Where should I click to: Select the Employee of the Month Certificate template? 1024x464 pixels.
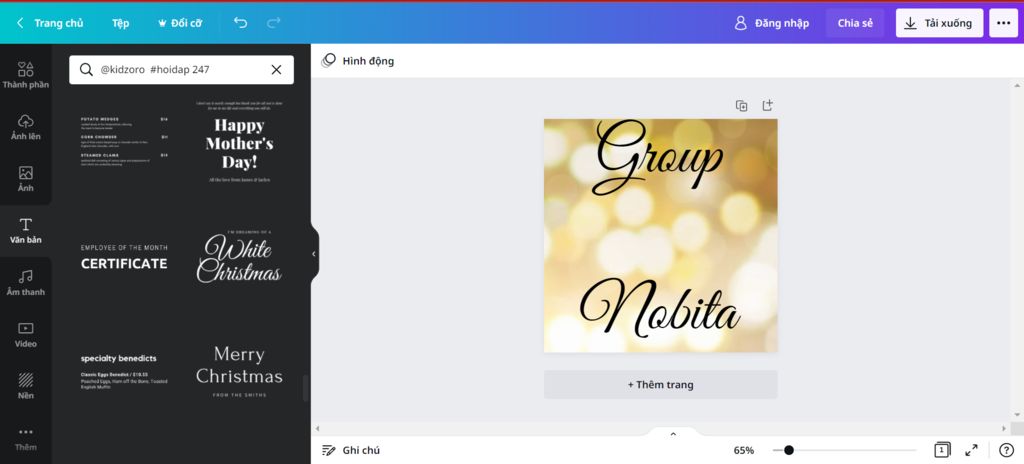pyautogui.click(x=124, y=257)
